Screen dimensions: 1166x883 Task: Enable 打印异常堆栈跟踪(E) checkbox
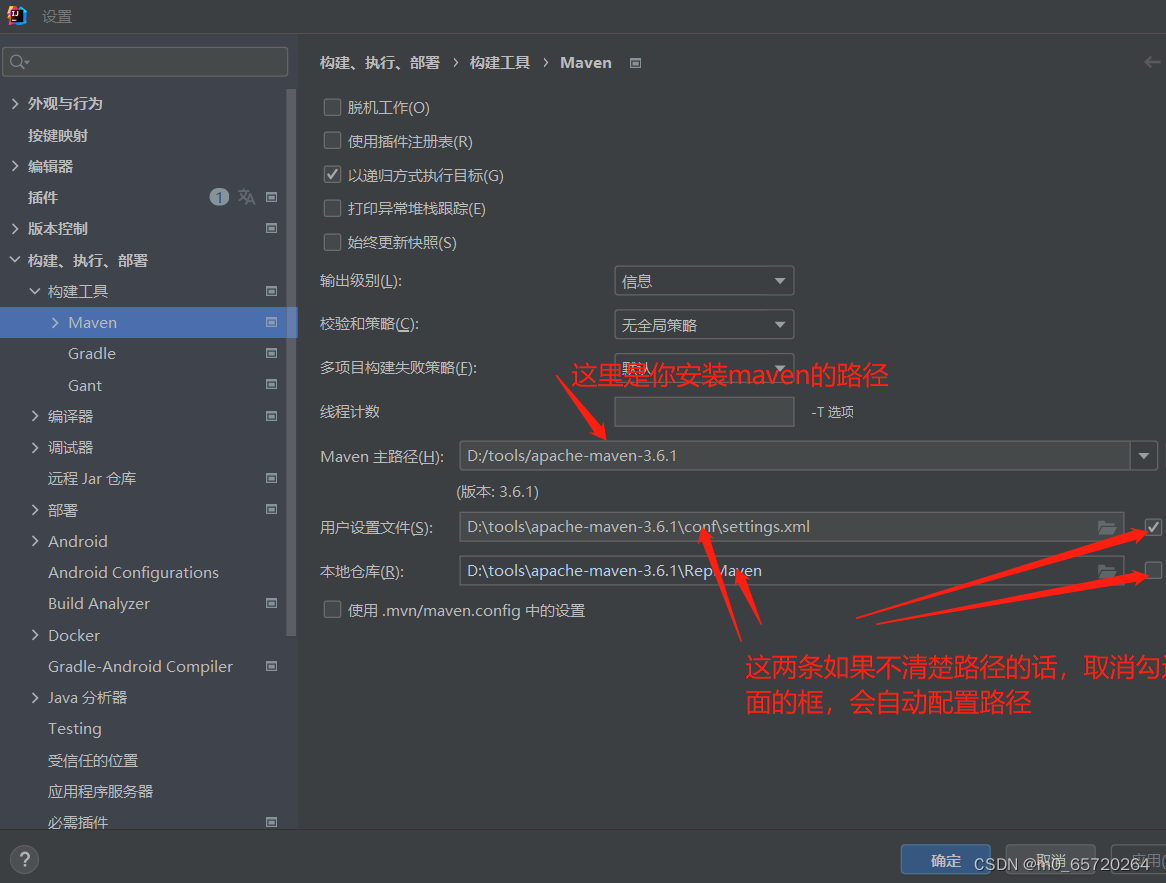tap(332, 208)
